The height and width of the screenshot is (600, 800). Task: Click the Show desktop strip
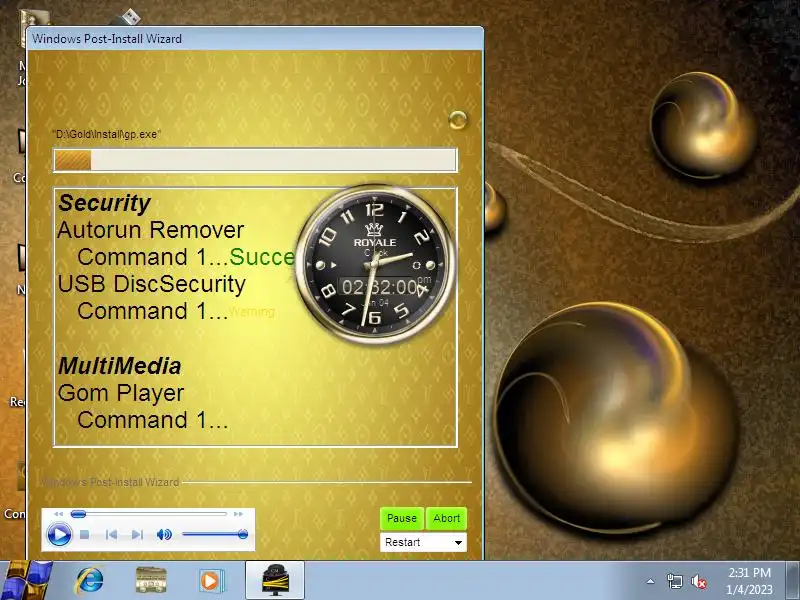click(x=793, y=581)
